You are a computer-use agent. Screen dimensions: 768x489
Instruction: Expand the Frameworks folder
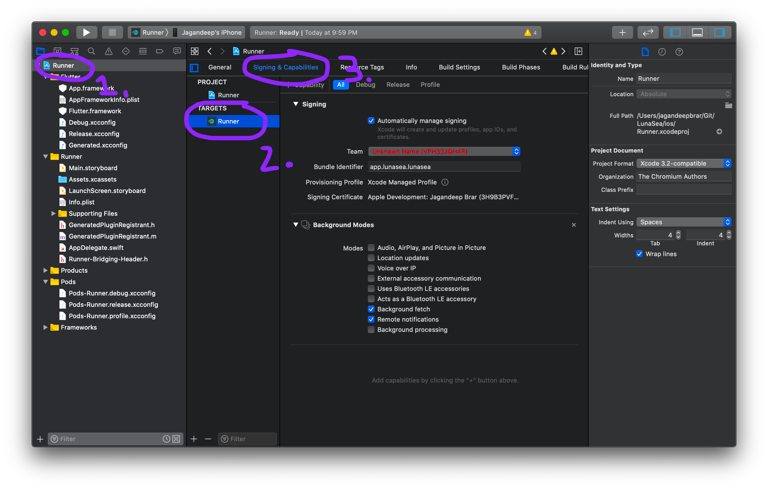[x=46, y=327]
